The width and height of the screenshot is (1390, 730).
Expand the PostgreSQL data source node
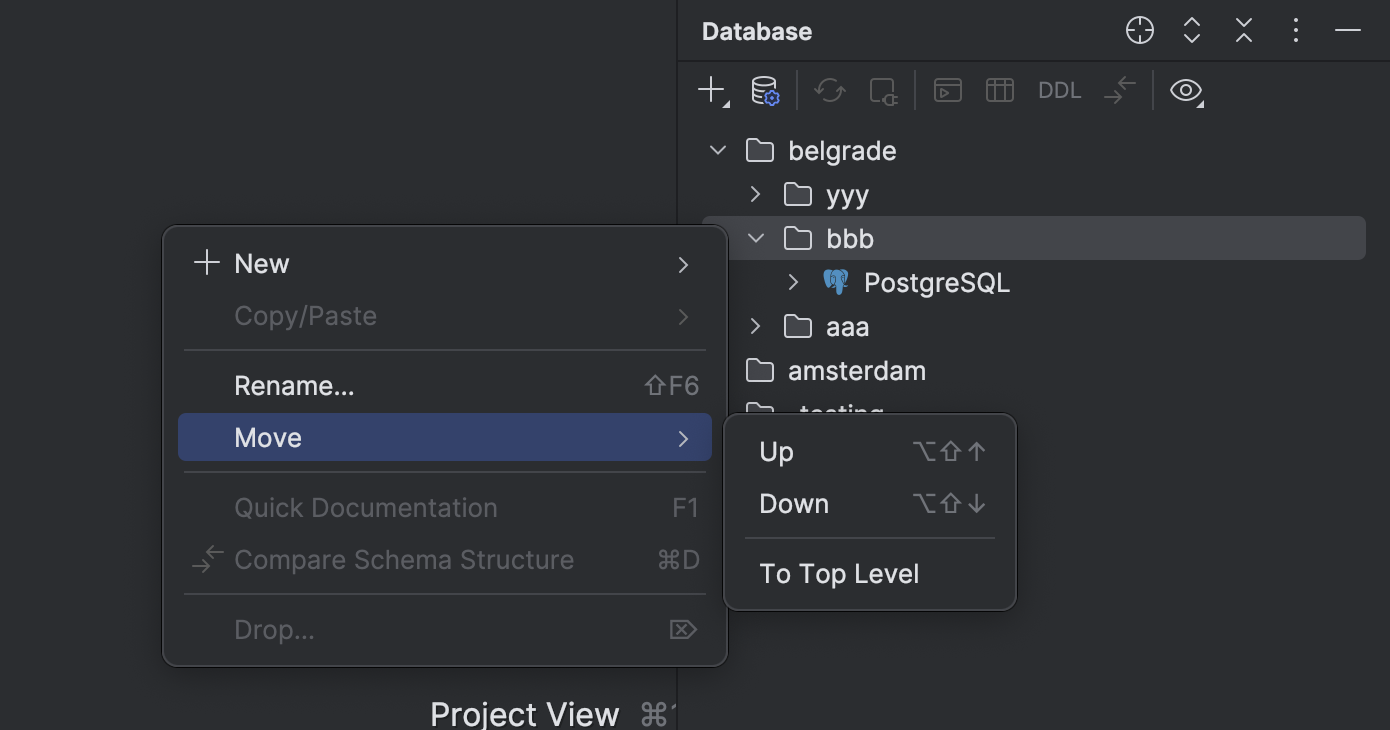(x=792, y=282)
